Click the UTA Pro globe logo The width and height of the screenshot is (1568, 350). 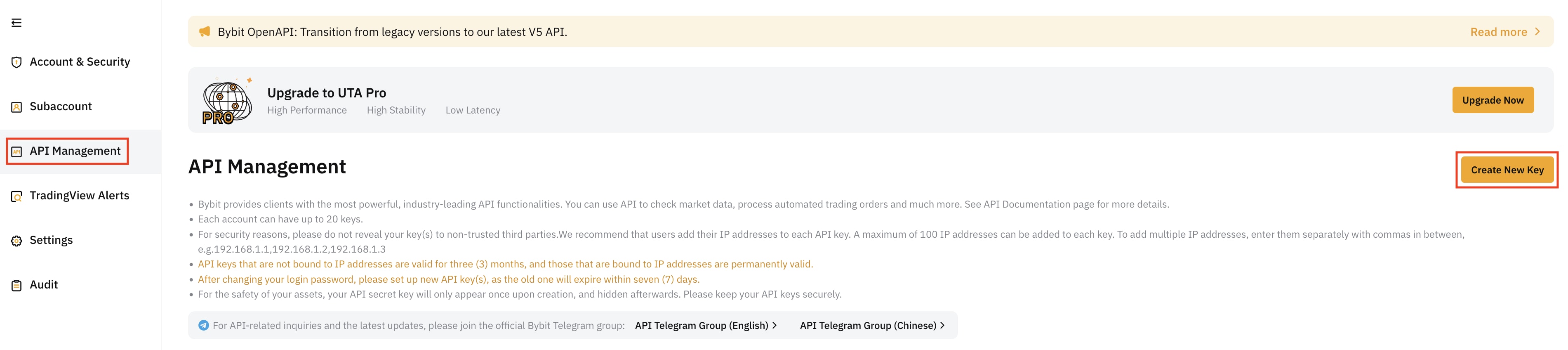pyautogui.click(x=227, y=101)
